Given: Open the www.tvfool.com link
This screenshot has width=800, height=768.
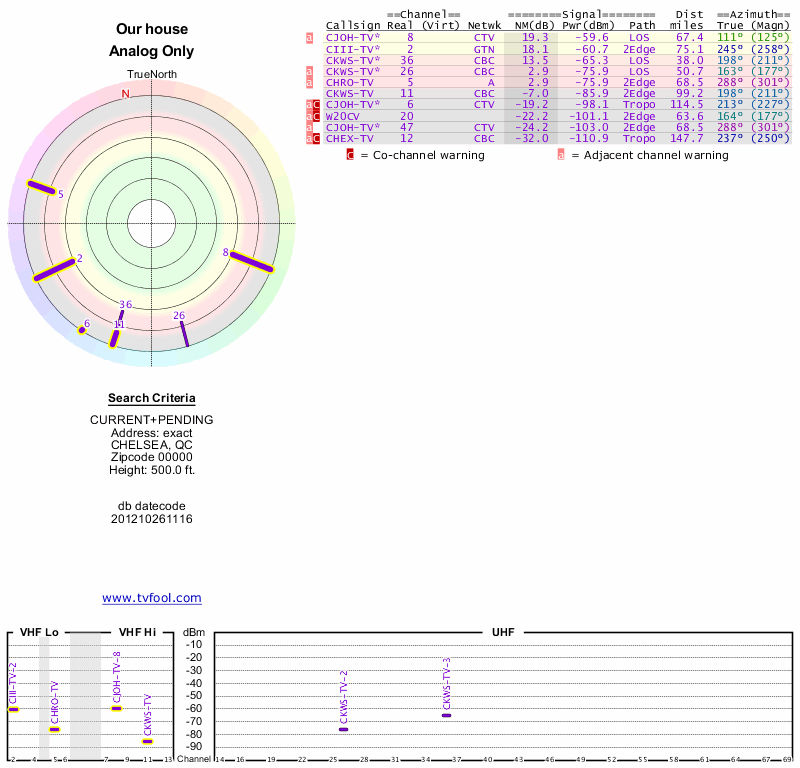Looking at the screenshot, I should (152, 598).
